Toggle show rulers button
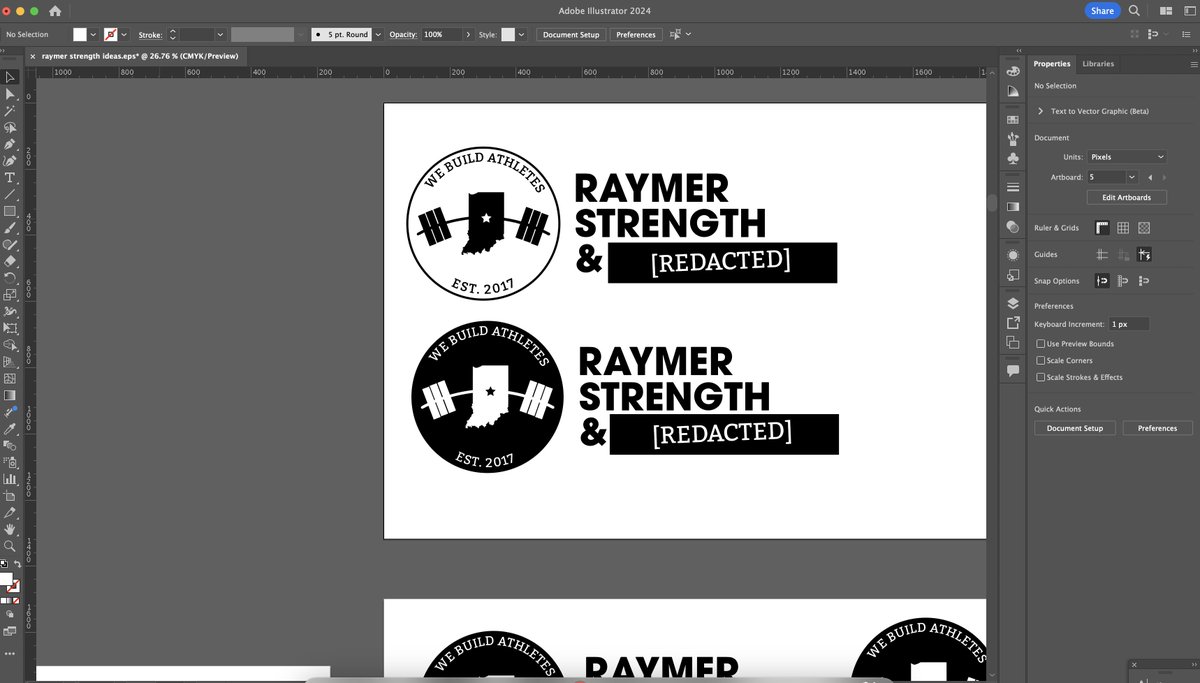Image resolution: width=1200 pixels, height=683 pixels. (x=1102, y=228)
